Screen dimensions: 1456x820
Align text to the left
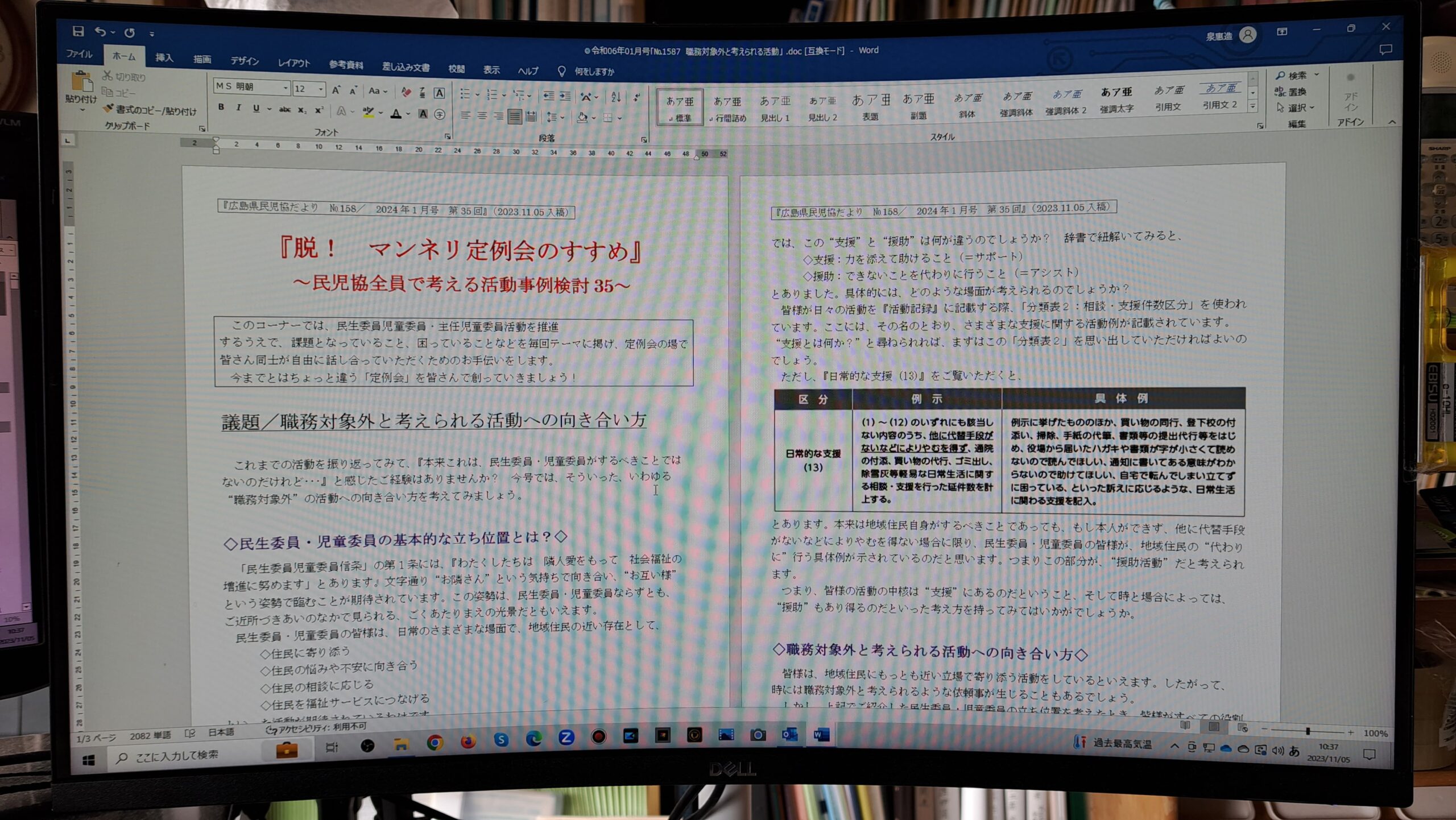465,115
